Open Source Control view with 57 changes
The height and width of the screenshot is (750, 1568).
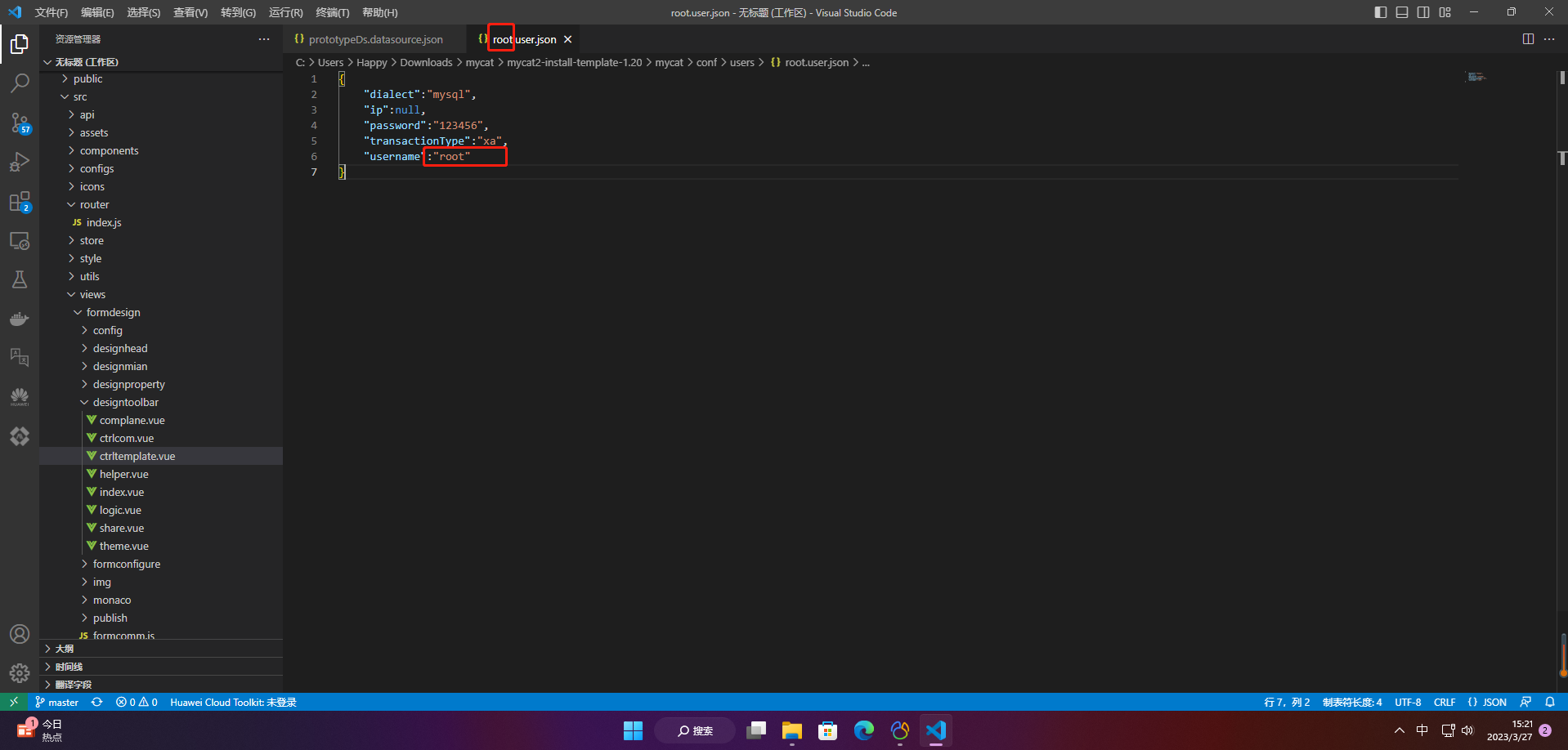pyautogui.click(x=20, y=123)
